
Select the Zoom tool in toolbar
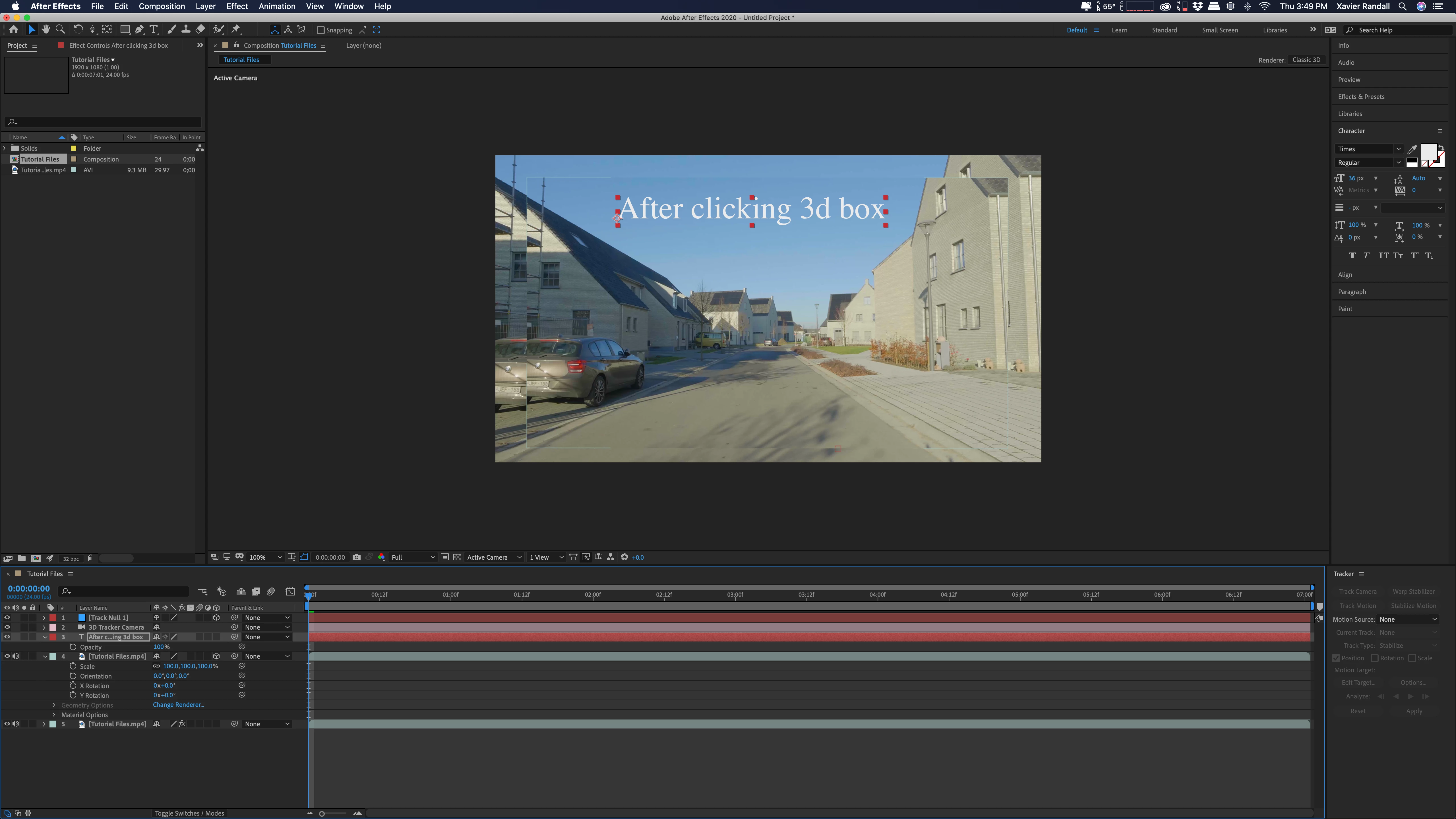coord(60,29)
